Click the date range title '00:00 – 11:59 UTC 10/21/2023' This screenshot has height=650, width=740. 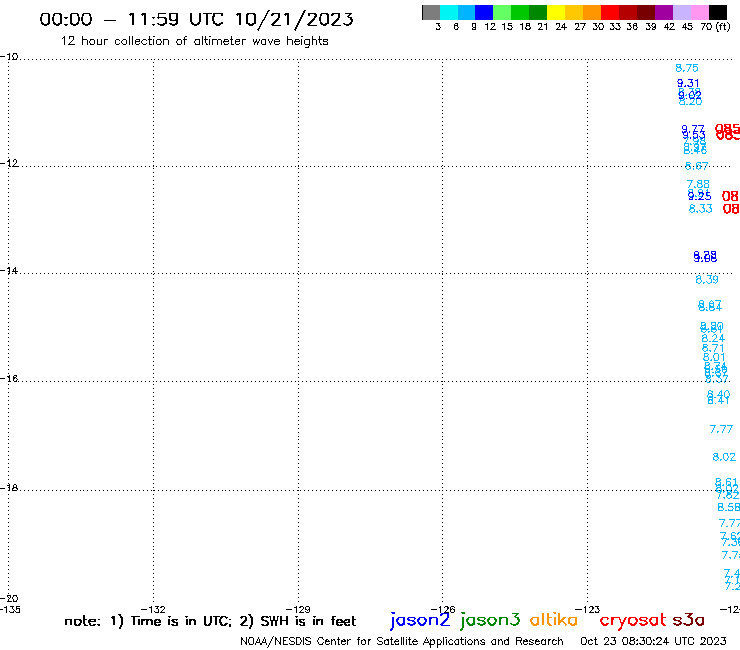[x=196, y=19]
